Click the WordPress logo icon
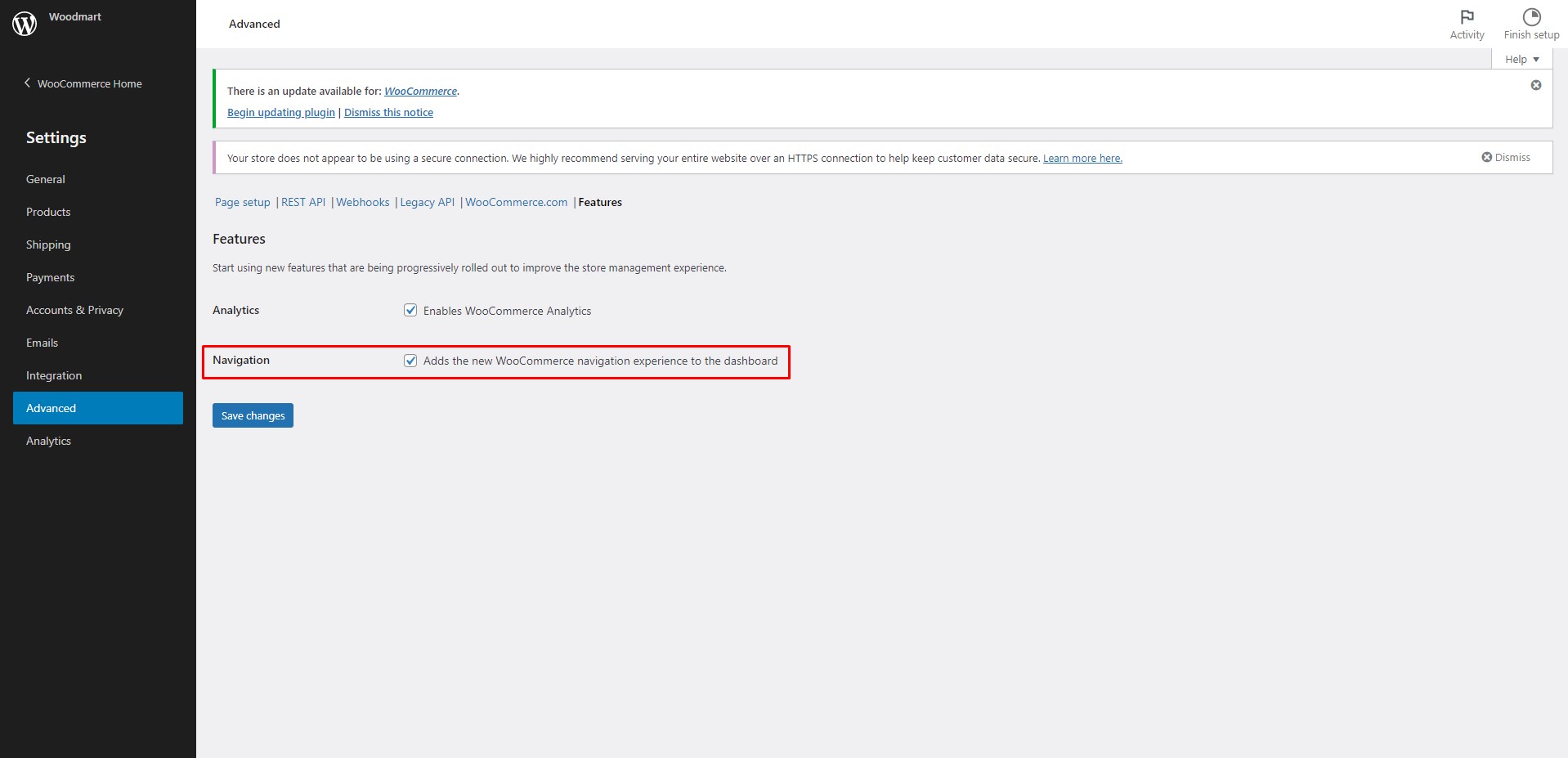Viewport: 1568px width, 758px height. click(x=25, y=24)
